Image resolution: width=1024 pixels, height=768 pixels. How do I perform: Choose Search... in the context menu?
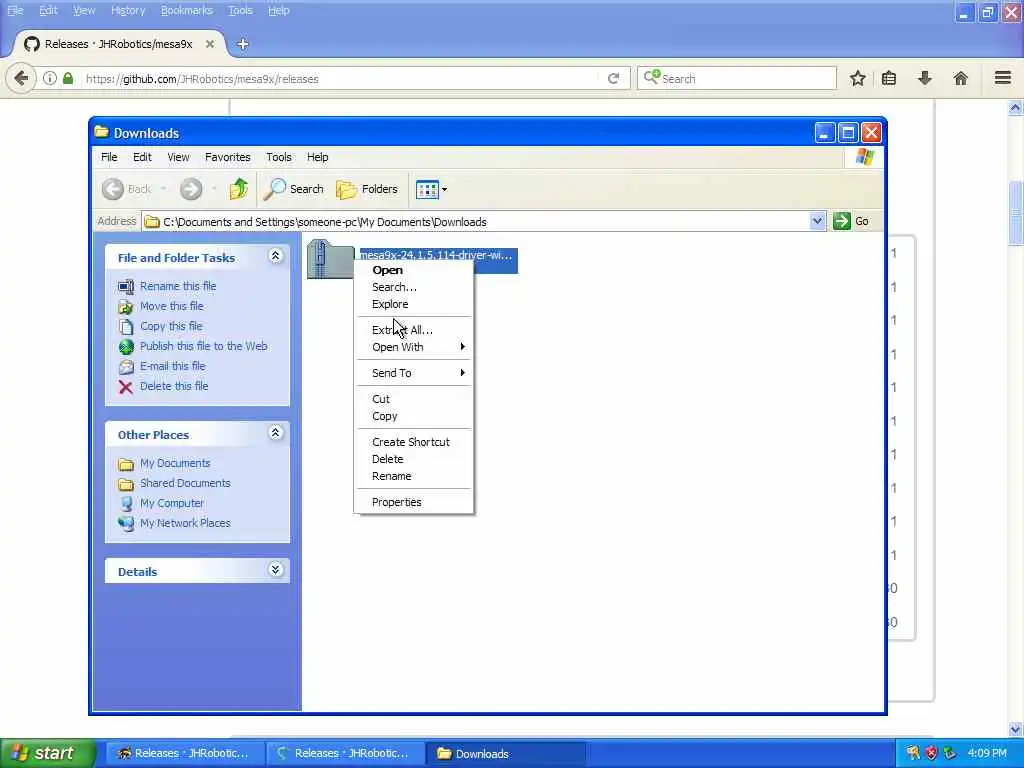tap(413, 287)
